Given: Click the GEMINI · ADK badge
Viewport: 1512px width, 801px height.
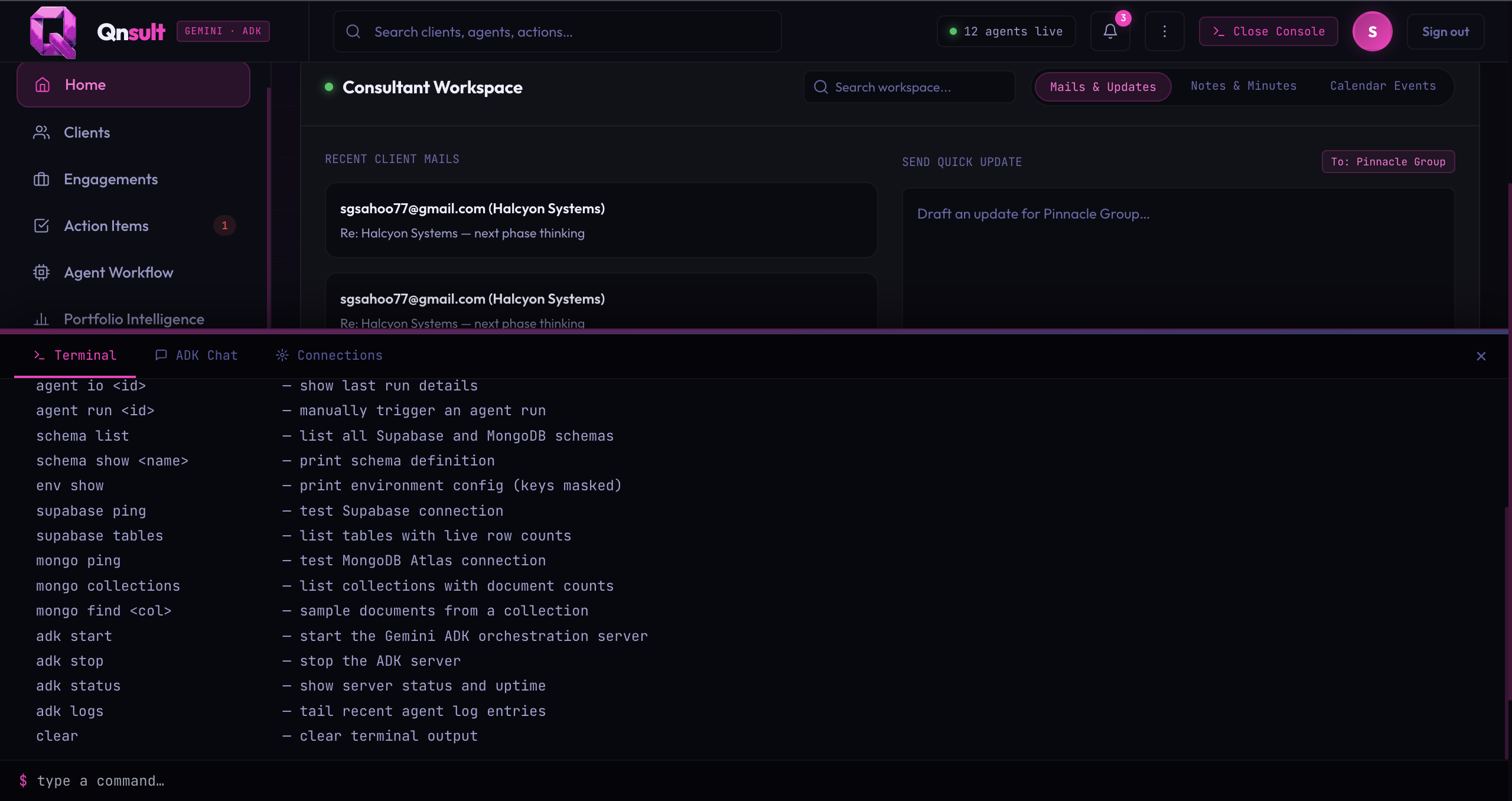Looking at the screenshot, I should coord(223,31).
